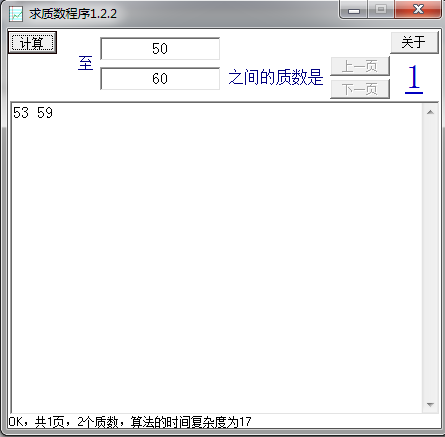Click the blue page number 1 link
445x437 pixels.
click(x=414, y=79)
